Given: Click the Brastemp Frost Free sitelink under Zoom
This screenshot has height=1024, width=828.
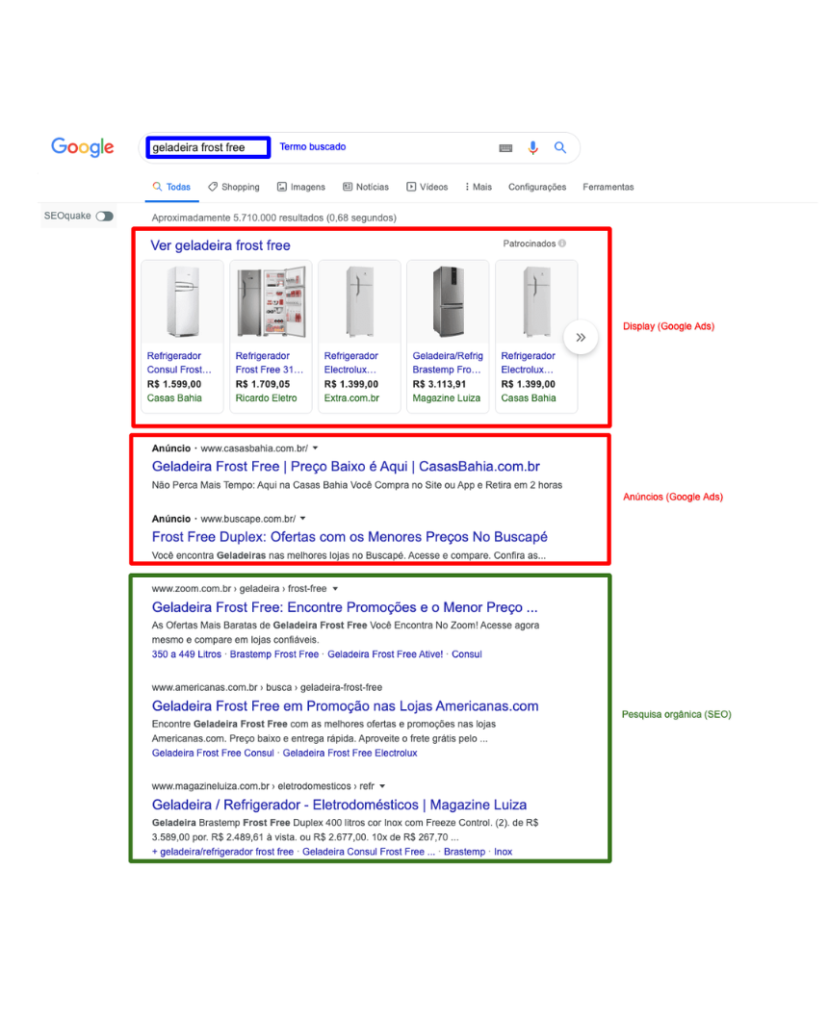Looking at the screenshot, I should [x=274, y=655].
